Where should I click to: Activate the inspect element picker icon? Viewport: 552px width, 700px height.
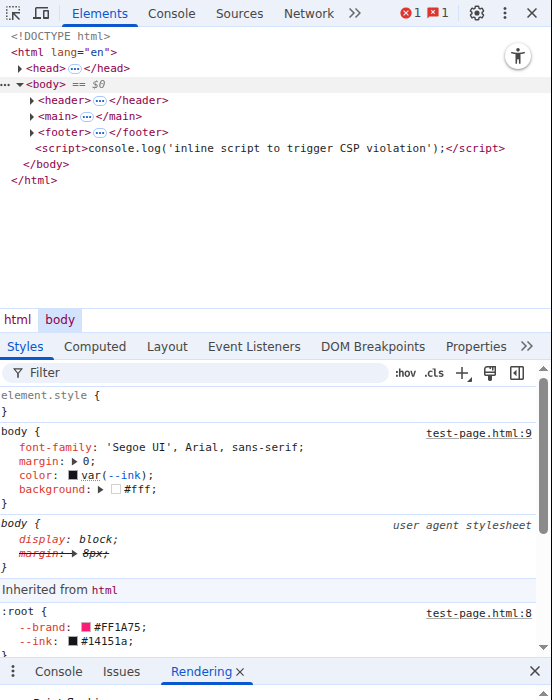point(13,13)
